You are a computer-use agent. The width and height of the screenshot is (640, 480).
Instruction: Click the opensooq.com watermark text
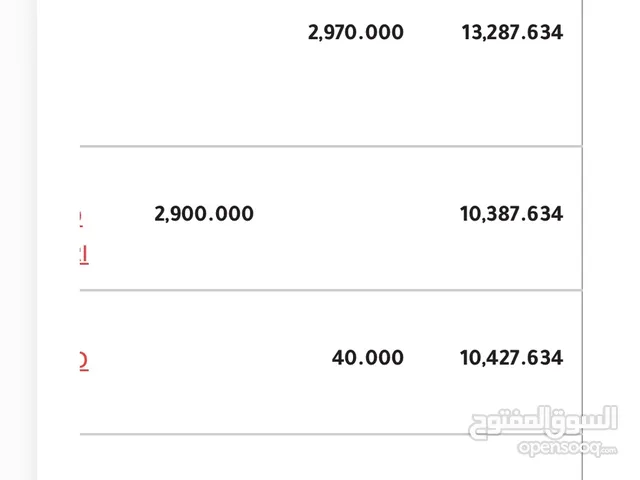[567, 449]
